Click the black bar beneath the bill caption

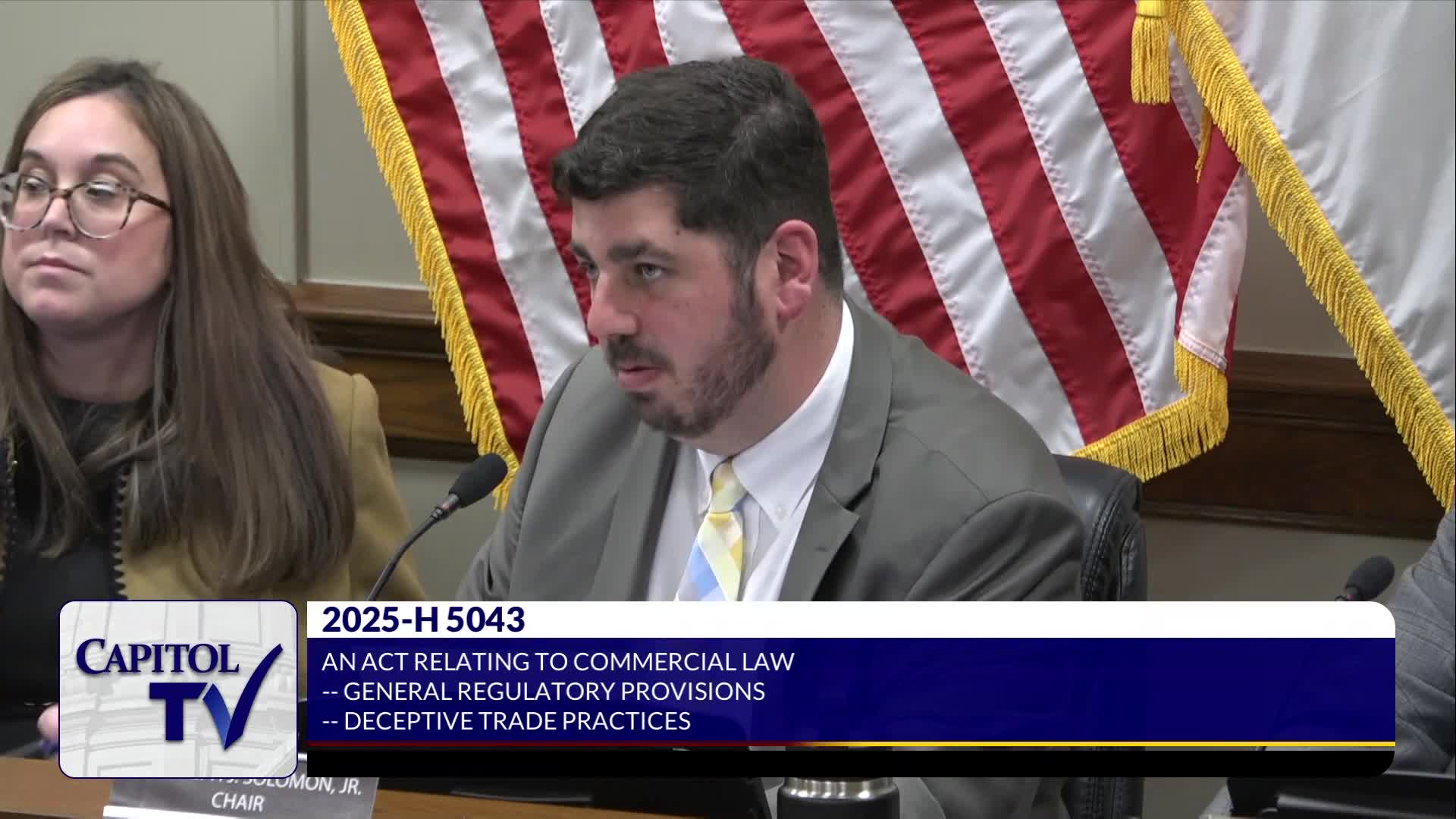849,761
